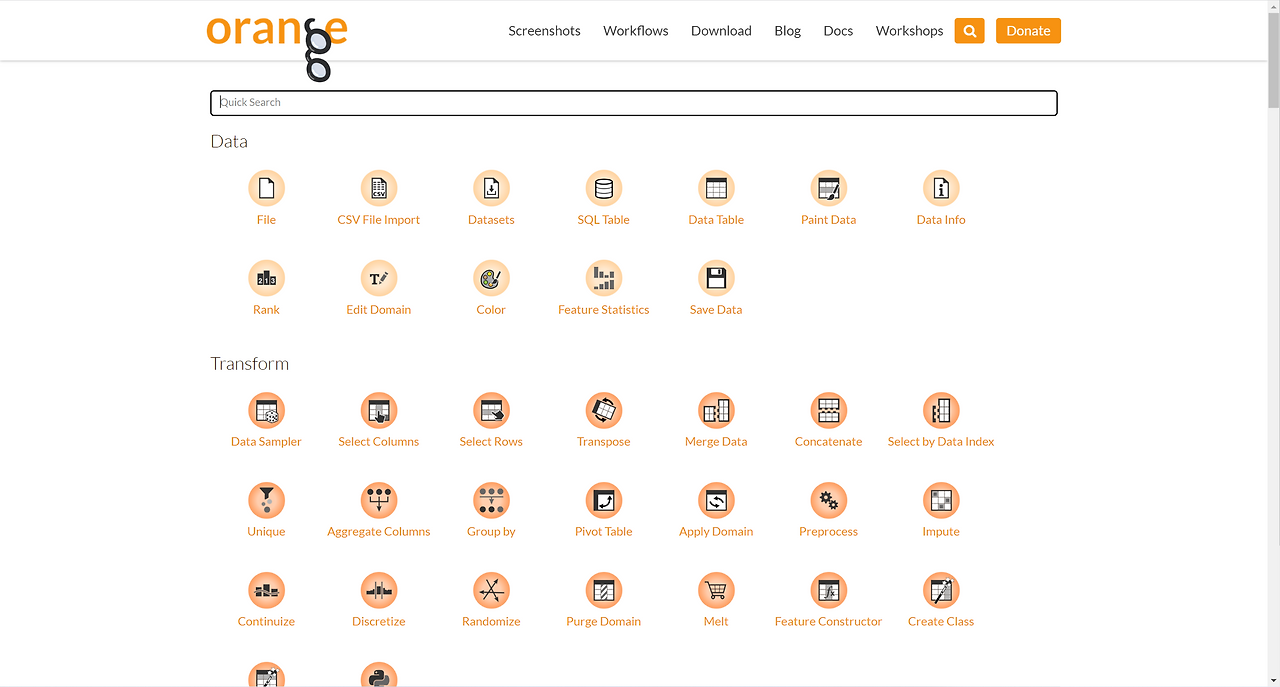Open the File widget icon
Image resolution: width=1280 pixels, height=687 pixels.
tap(266, 188)
